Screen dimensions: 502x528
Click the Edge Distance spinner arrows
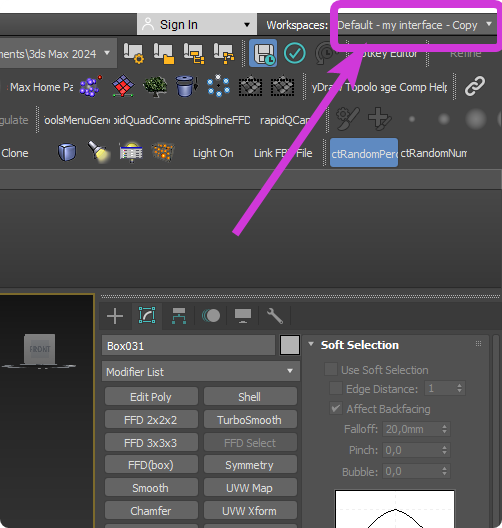459,388
